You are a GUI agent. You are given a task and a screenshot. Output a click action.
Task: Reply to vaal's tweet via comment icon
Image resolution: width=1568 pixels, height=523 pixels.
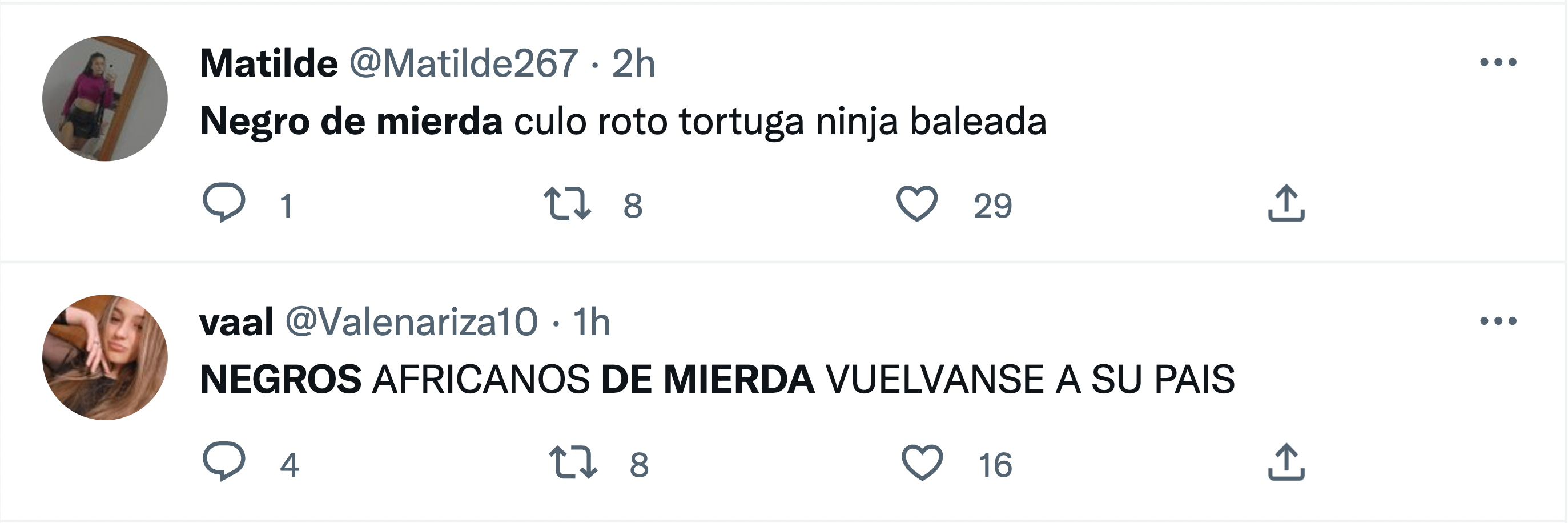(224, 461)
